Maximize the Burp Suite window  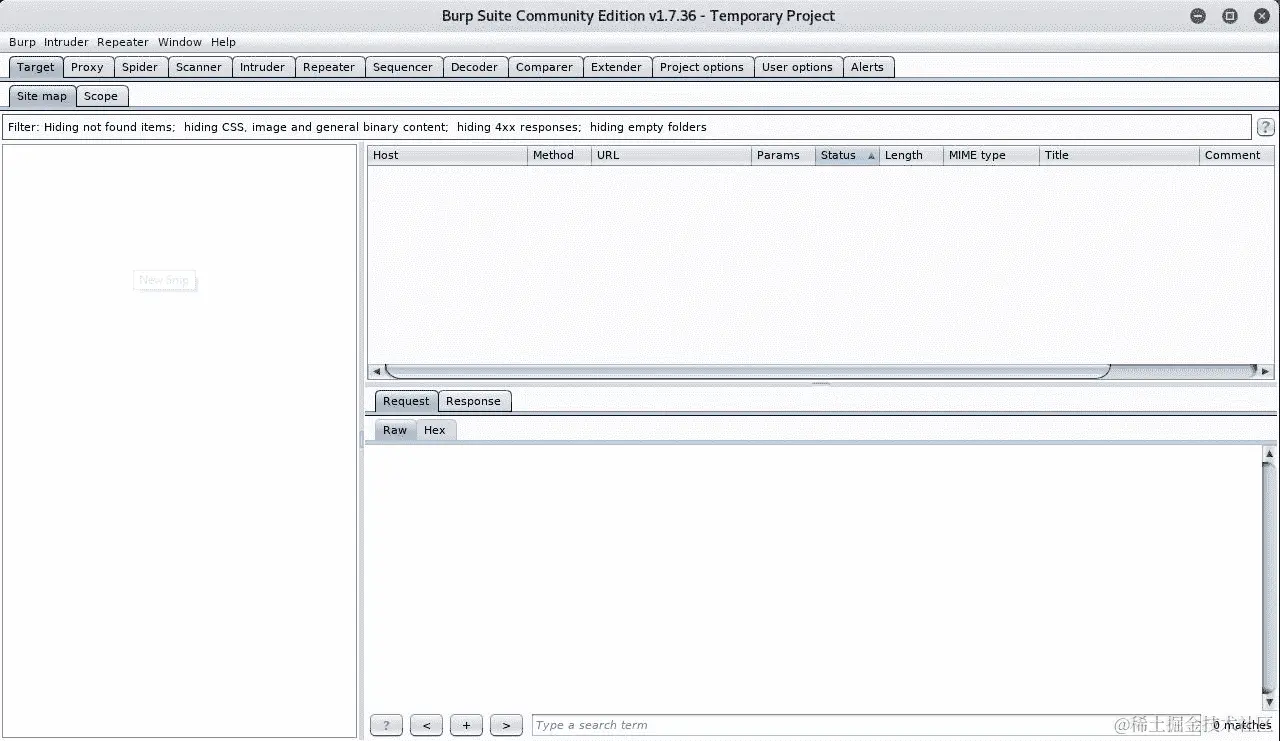[1230, 16]
